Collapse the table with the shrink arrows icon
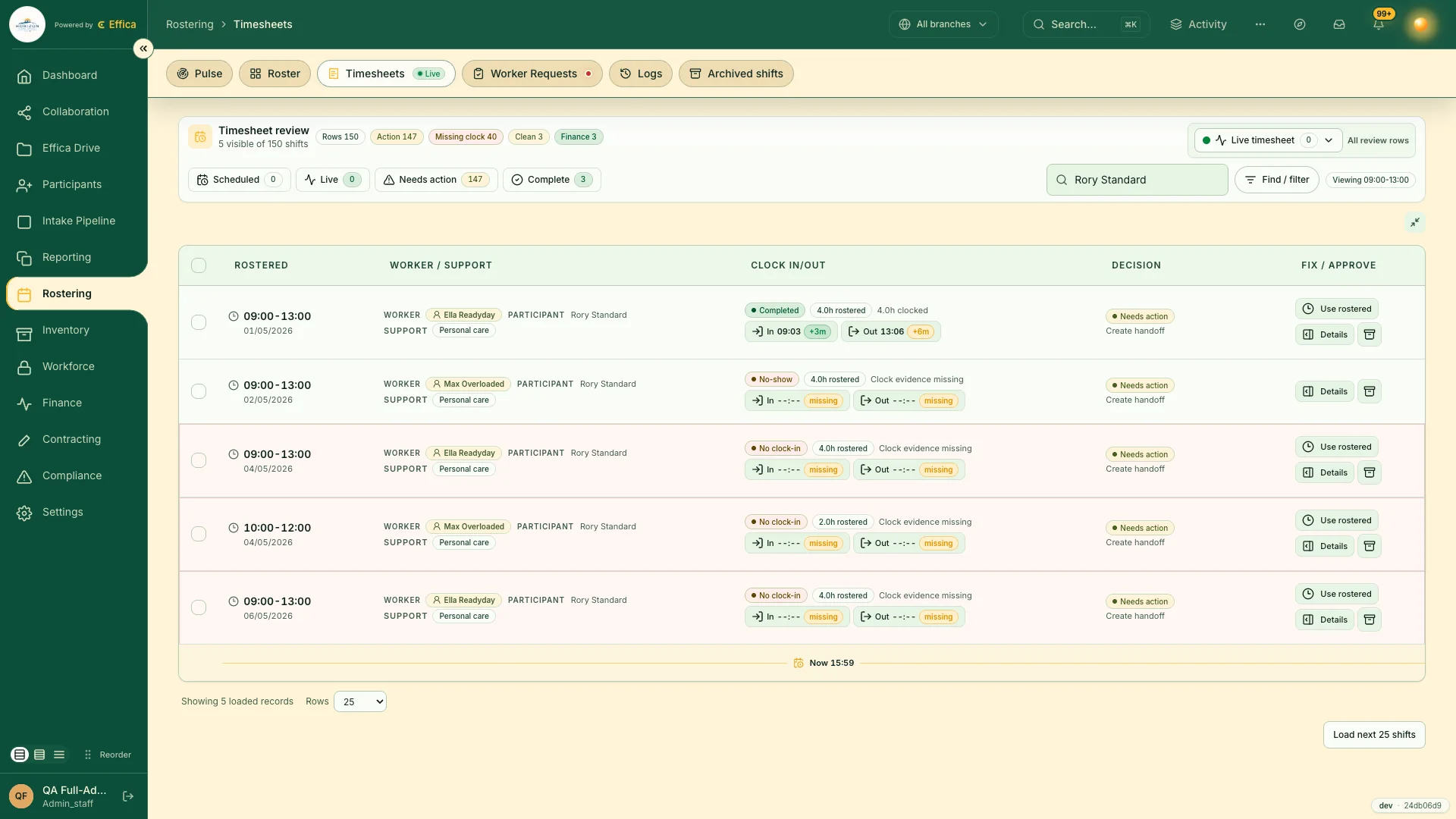Screen dimensions: 1456x819 point(1414,222)
